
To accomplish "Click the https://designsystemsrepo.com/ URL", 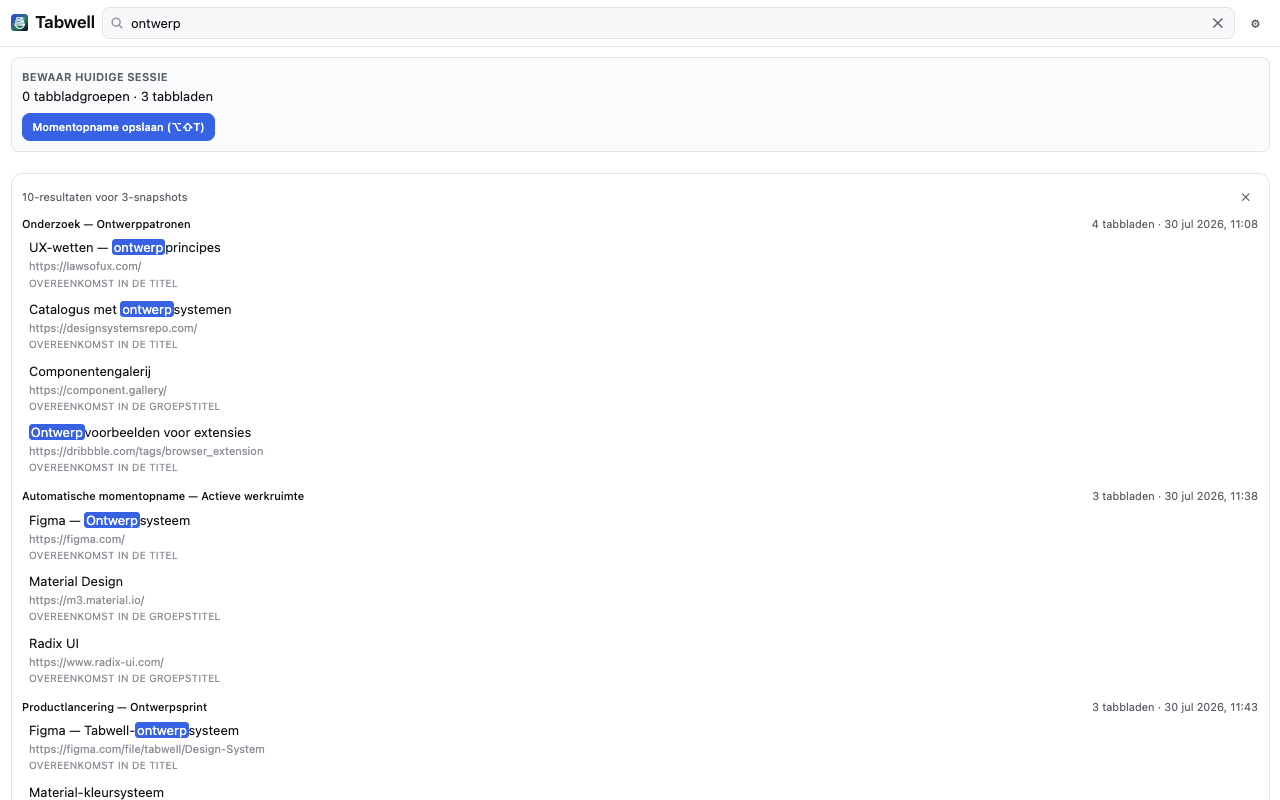I will (113, 328).
